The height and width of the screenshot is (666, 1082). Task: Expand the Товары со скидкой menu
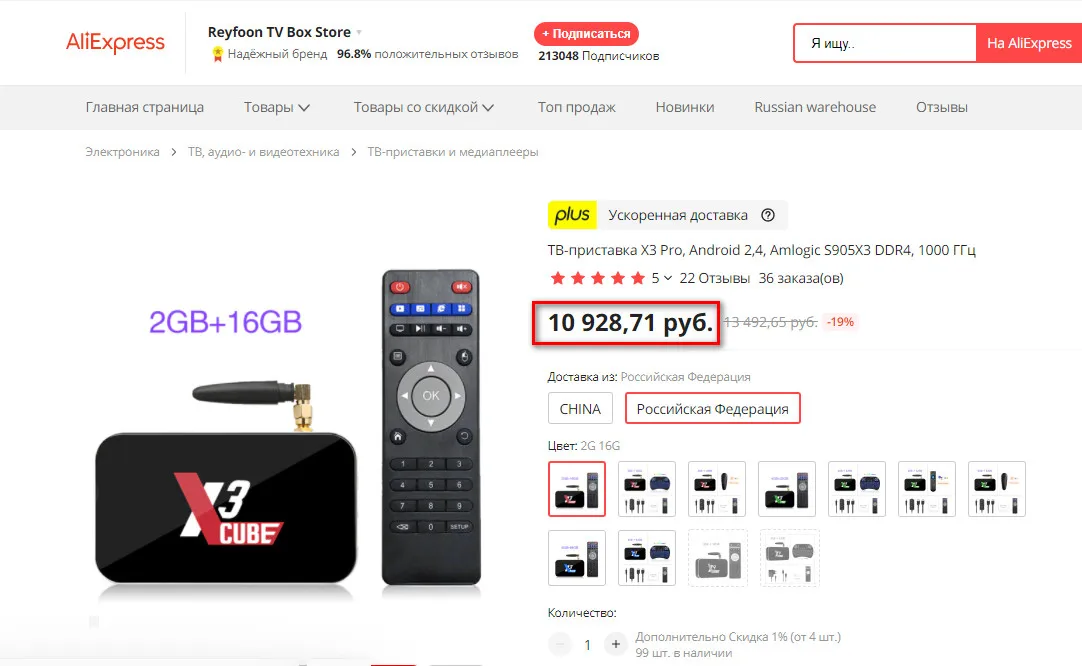424,107
